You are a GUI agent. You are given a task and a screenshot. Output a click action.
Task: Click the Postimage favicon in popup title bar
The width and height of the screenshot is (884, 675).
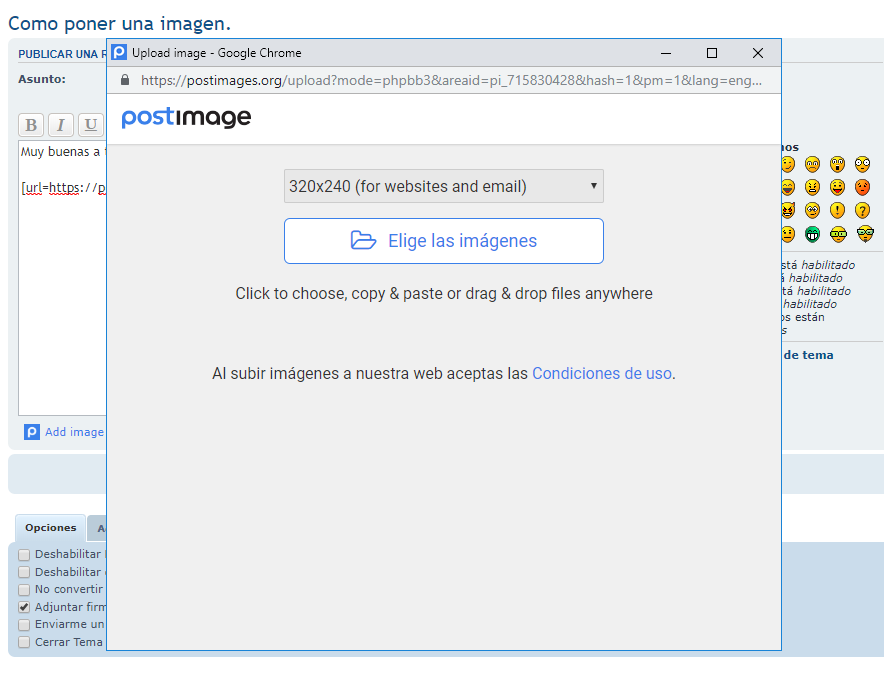(x=119, y=52)
